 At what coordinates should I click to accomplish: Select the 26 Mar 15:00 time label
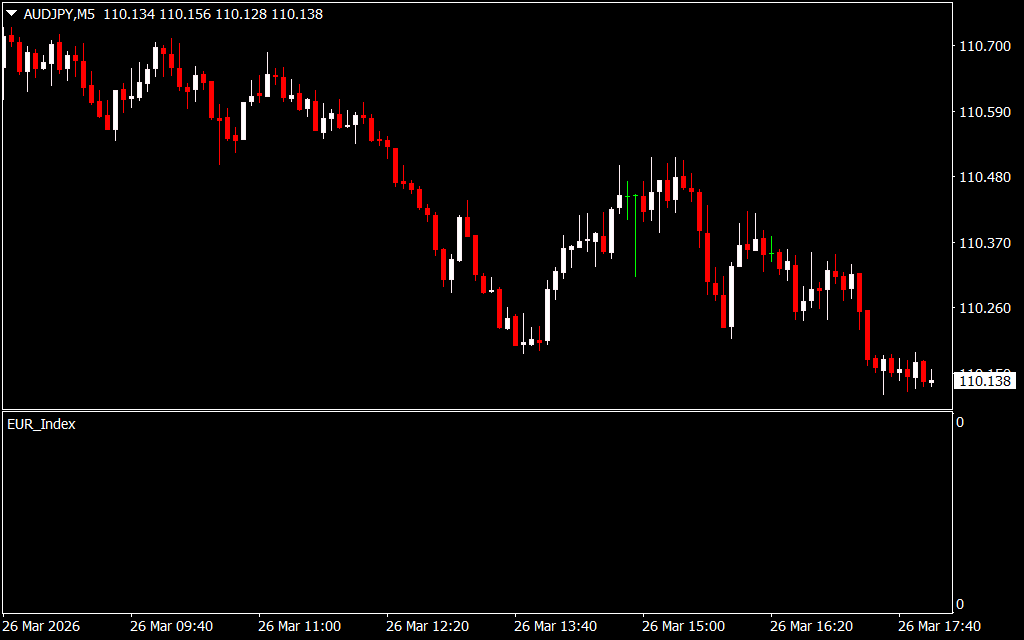pos(683,626)
